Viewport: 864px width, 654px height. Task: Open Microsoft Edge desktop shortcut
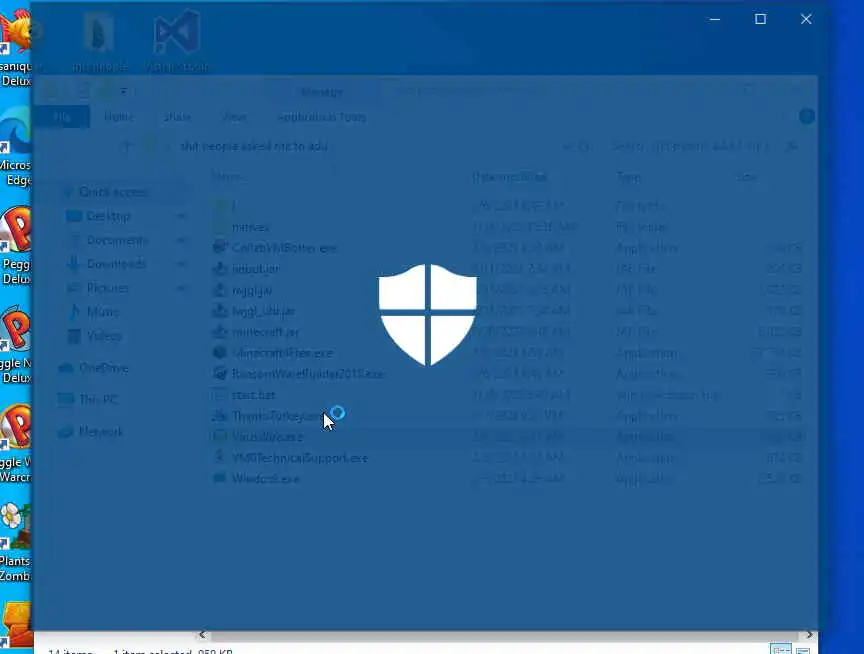(x=16, y=146)
